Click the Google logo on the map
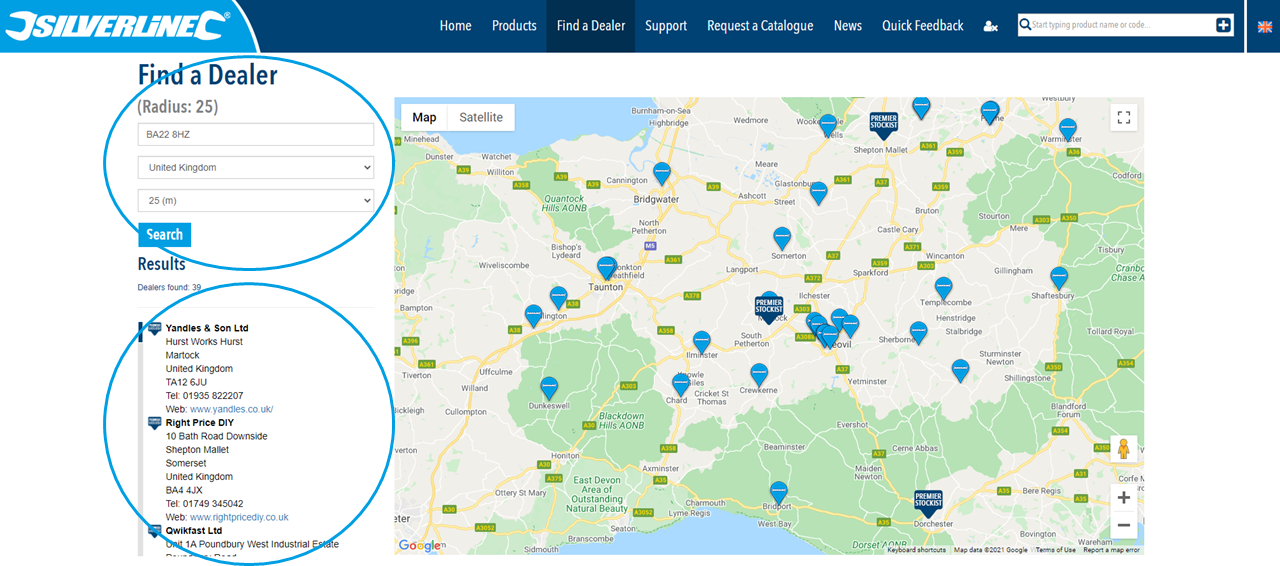Screen dimensions: 1280x566 (420, 545)
